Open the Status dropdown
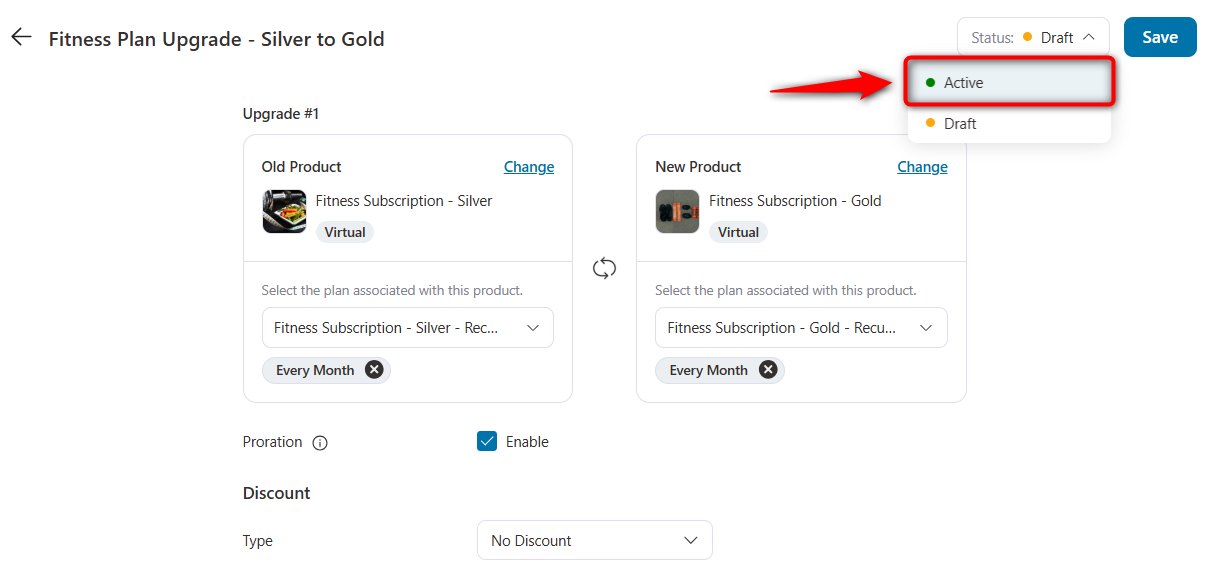 pos(1033,36)
